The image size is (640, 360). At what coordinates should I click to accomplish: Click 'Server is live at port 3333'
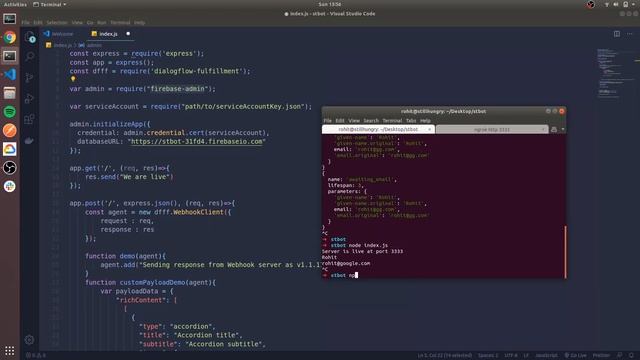tap(362, 251)
